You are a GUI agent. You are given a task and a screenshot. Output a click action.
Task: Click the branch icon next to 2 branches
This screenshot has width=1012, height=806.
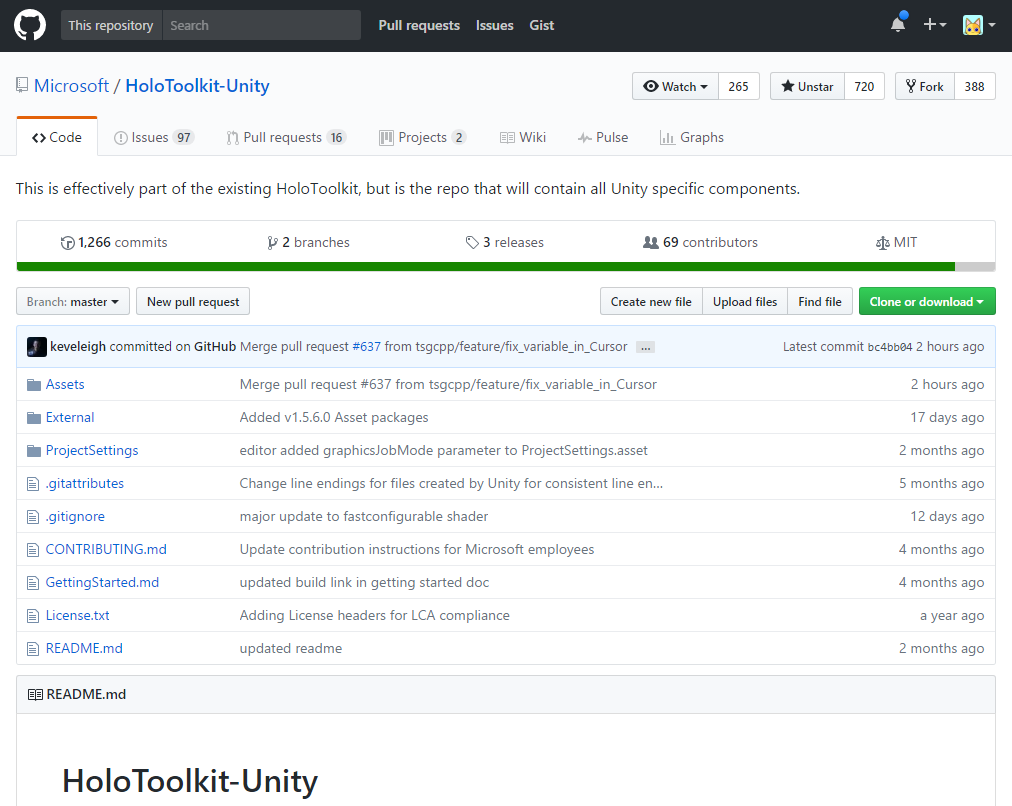[x=272, y=243]
